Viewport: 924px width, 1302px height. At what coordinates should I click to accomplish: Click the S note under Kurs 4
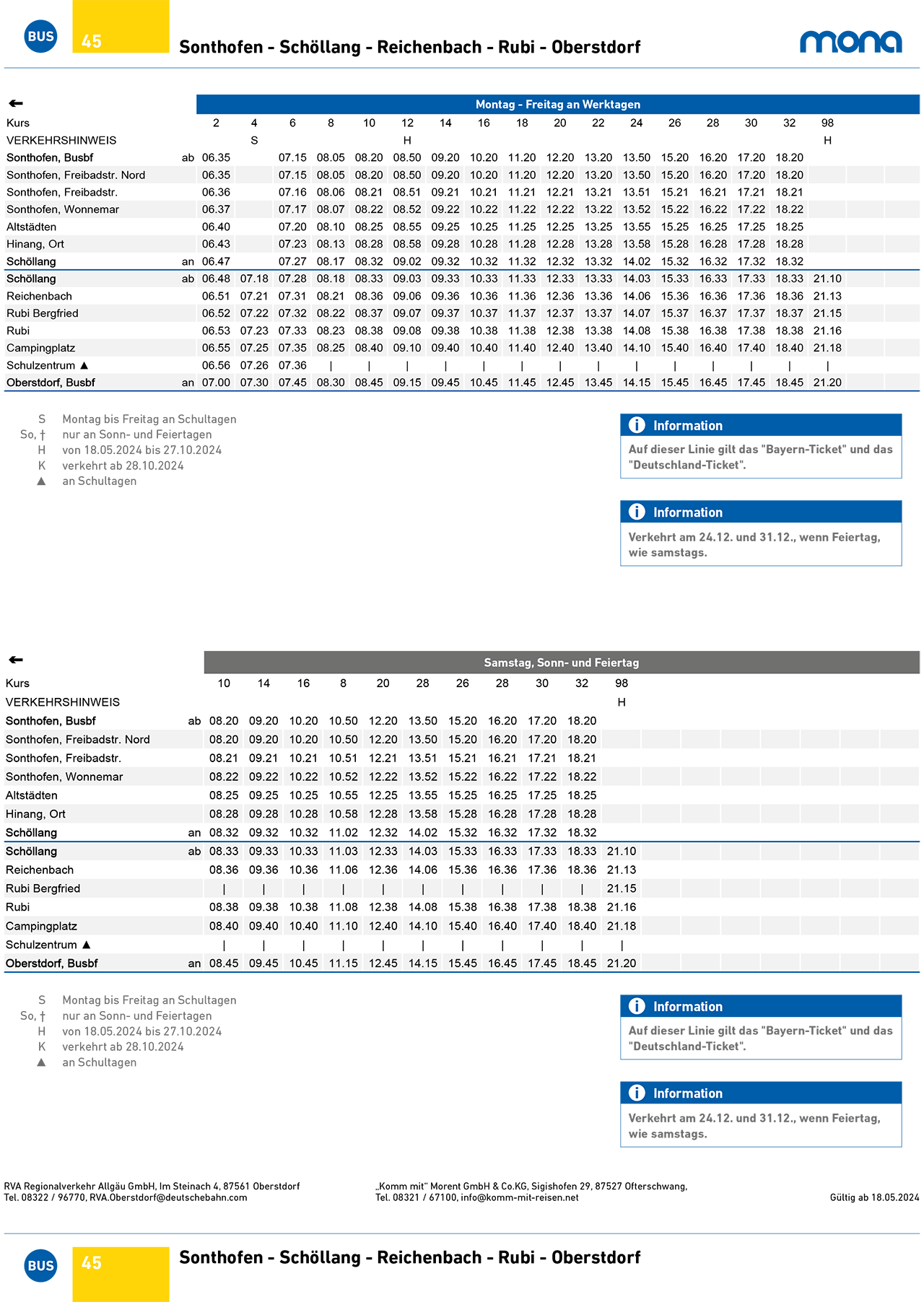254,140
